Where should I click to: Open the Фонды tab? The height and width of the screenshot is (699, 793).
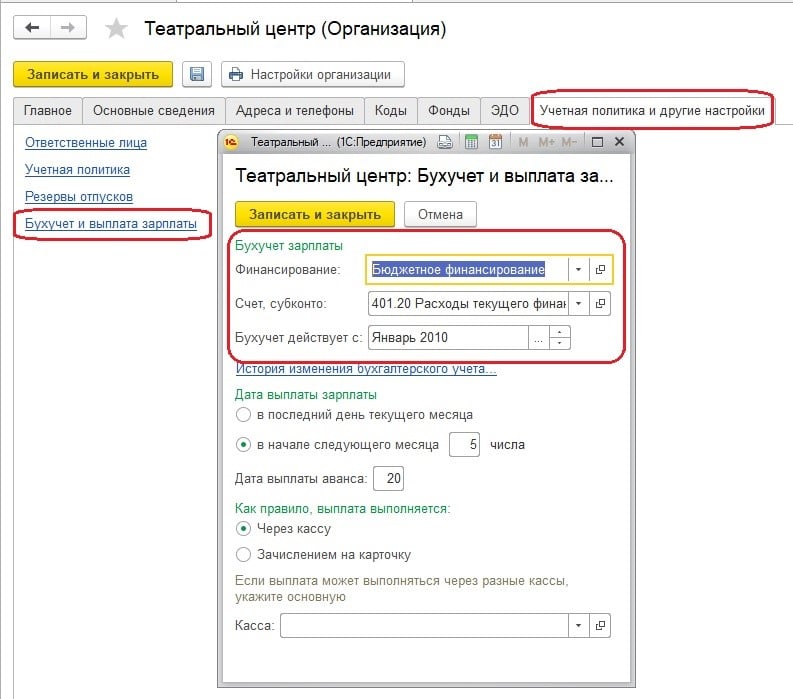point(449,110)
